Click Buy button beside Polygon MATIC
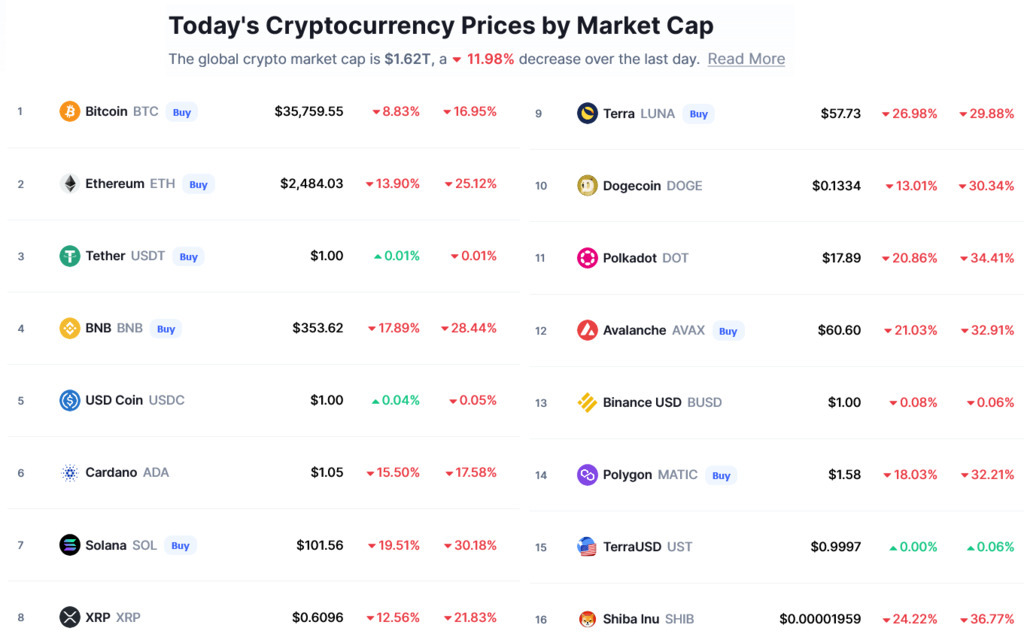The height and width of the screenshot is (640, 1024). (721, 475)
